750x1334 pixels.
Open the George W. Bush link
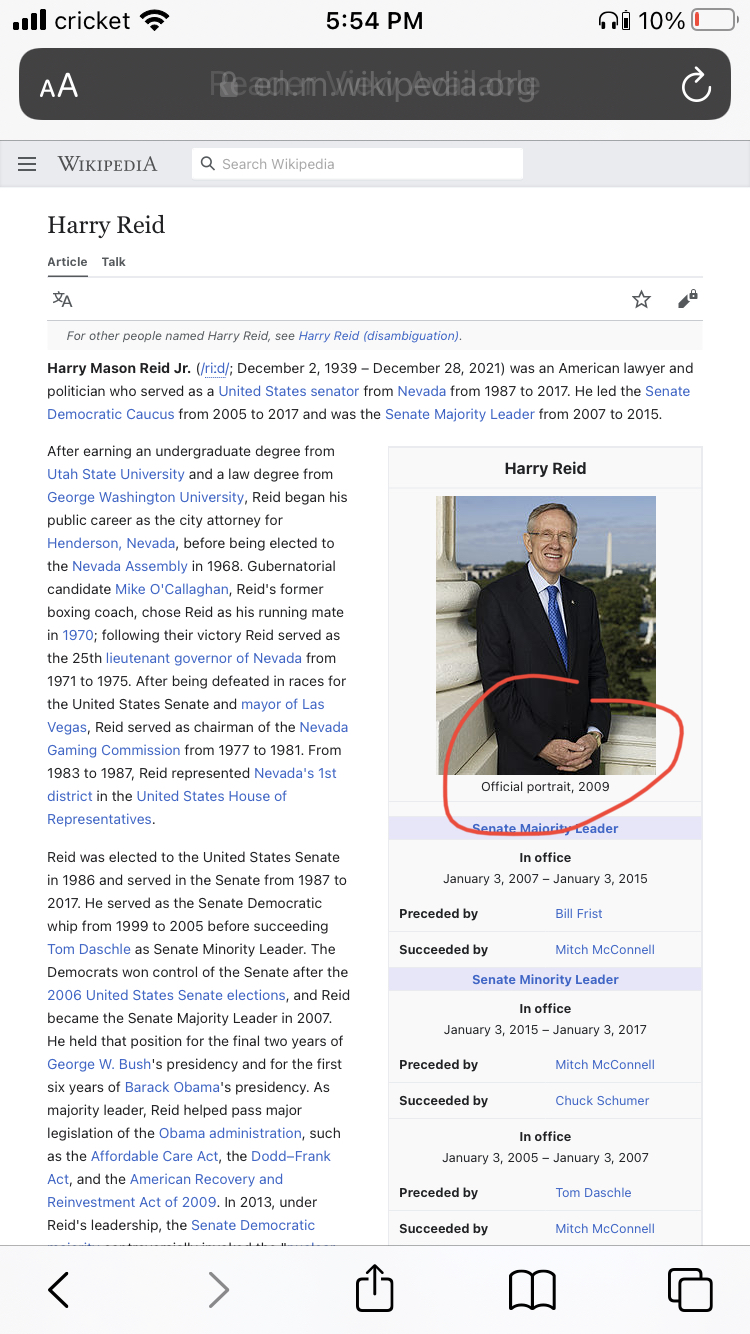click(x=98, y=1064)
